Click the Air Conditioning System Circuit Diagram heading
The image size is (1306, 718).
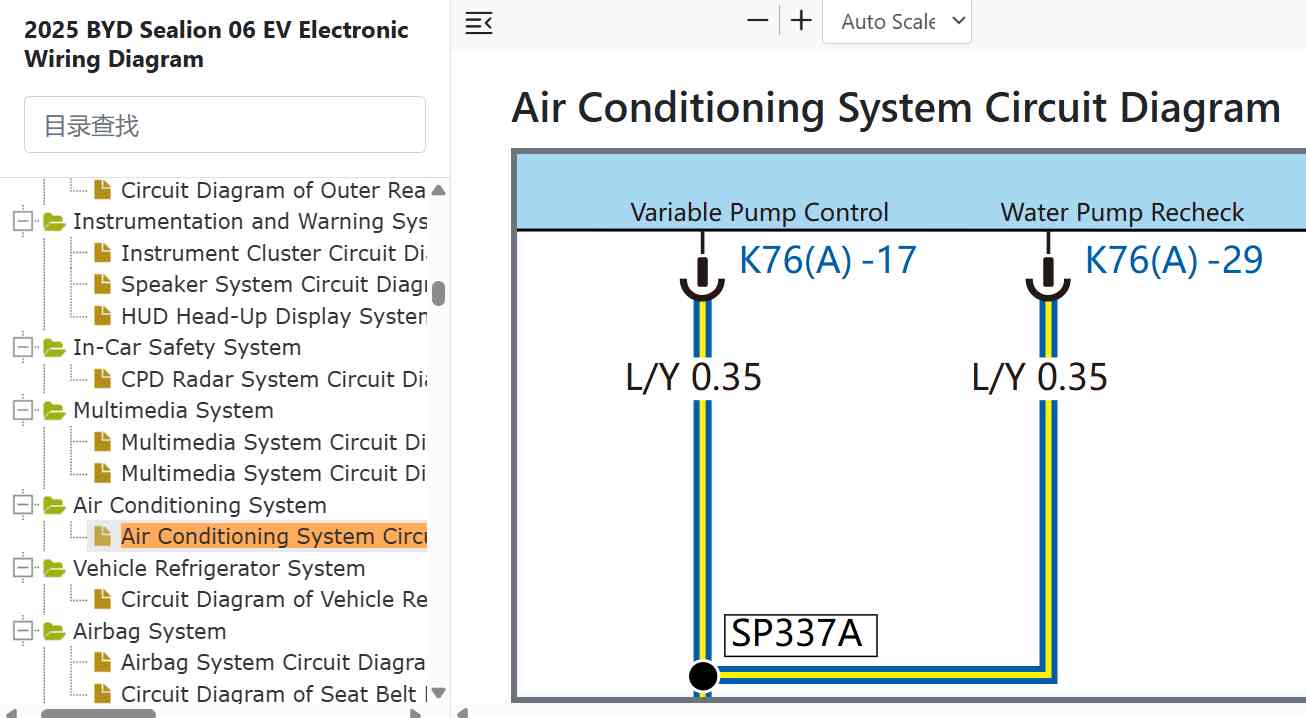tap(896, 107)
